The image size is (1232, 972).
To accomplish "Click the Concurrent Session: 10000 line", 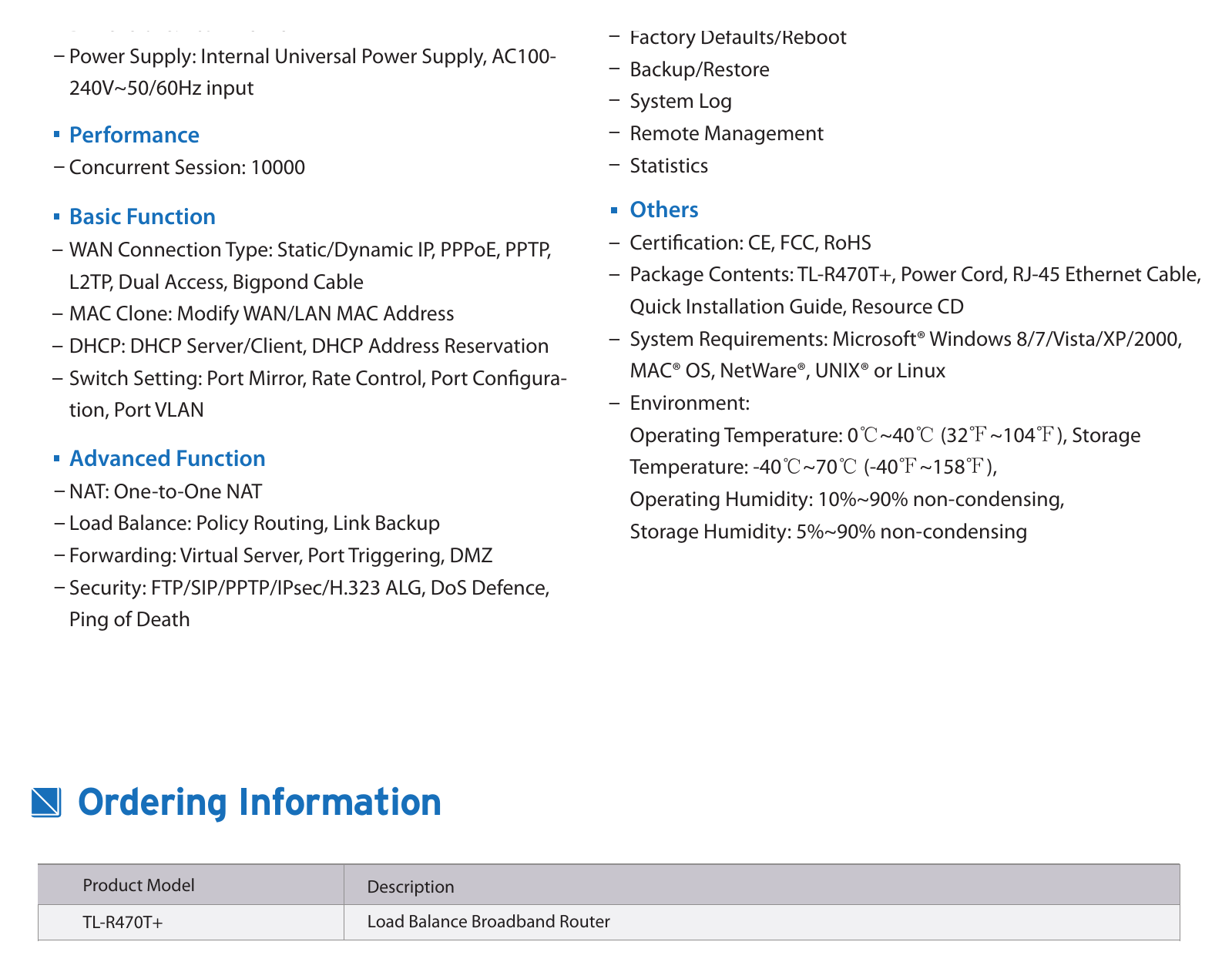I will click(x=187, y=167).
